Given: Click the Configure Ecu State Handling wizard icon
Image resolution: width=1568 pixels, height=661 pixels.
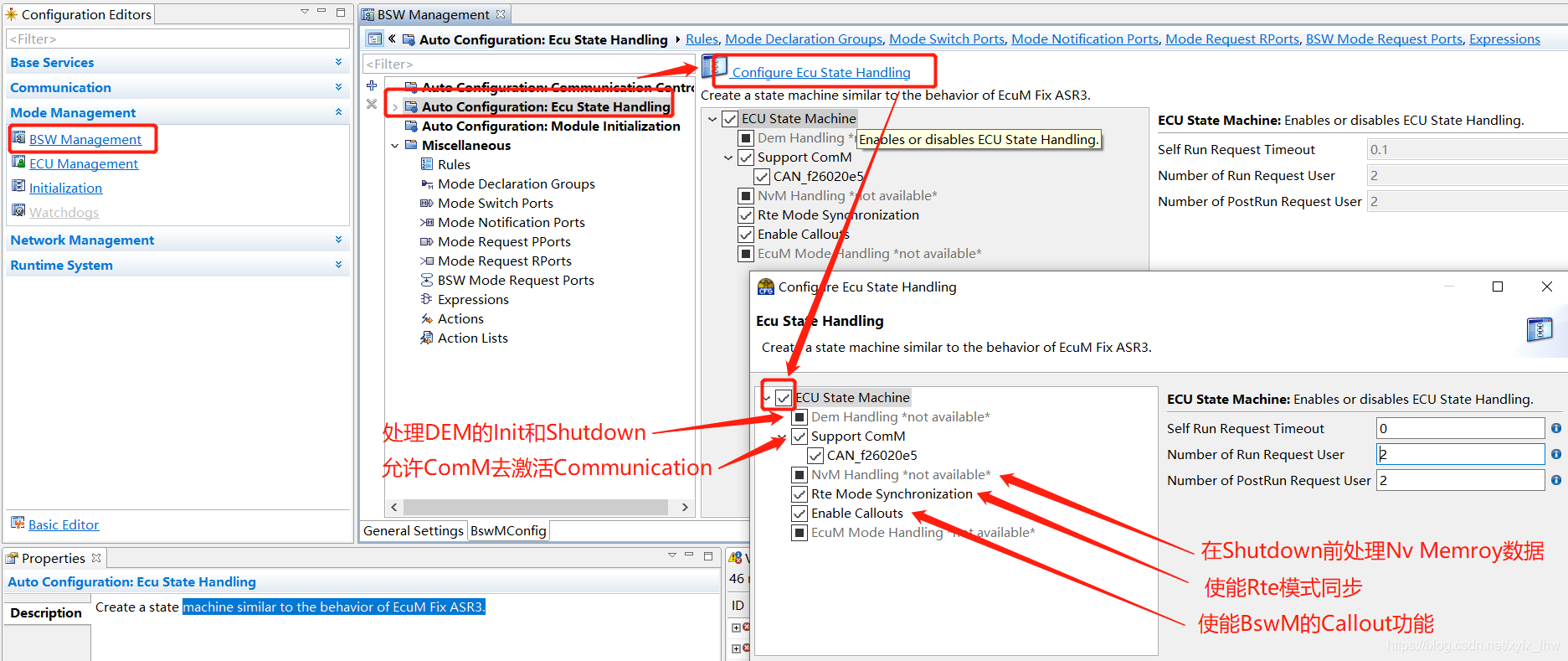Looking at the screenshot, I should coord(714,69).
